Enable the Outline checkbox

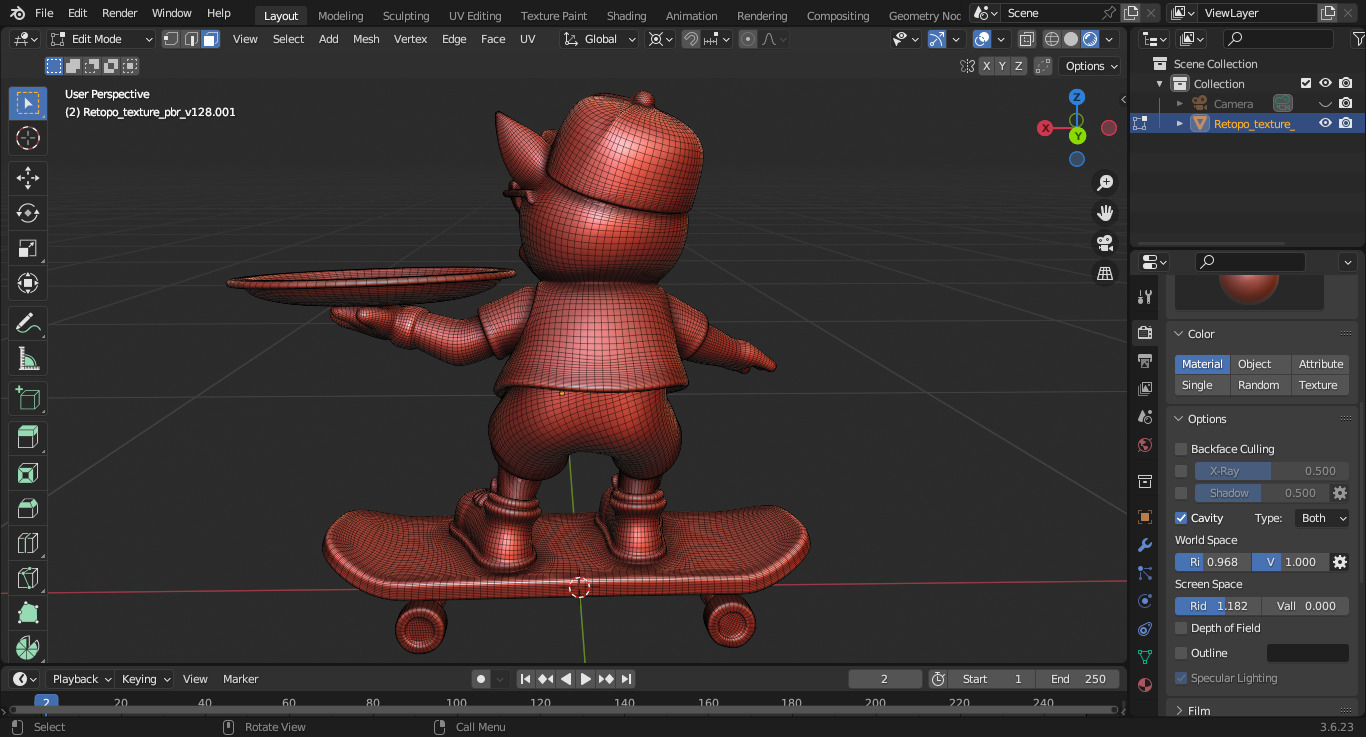click(x=1181, y=653)
